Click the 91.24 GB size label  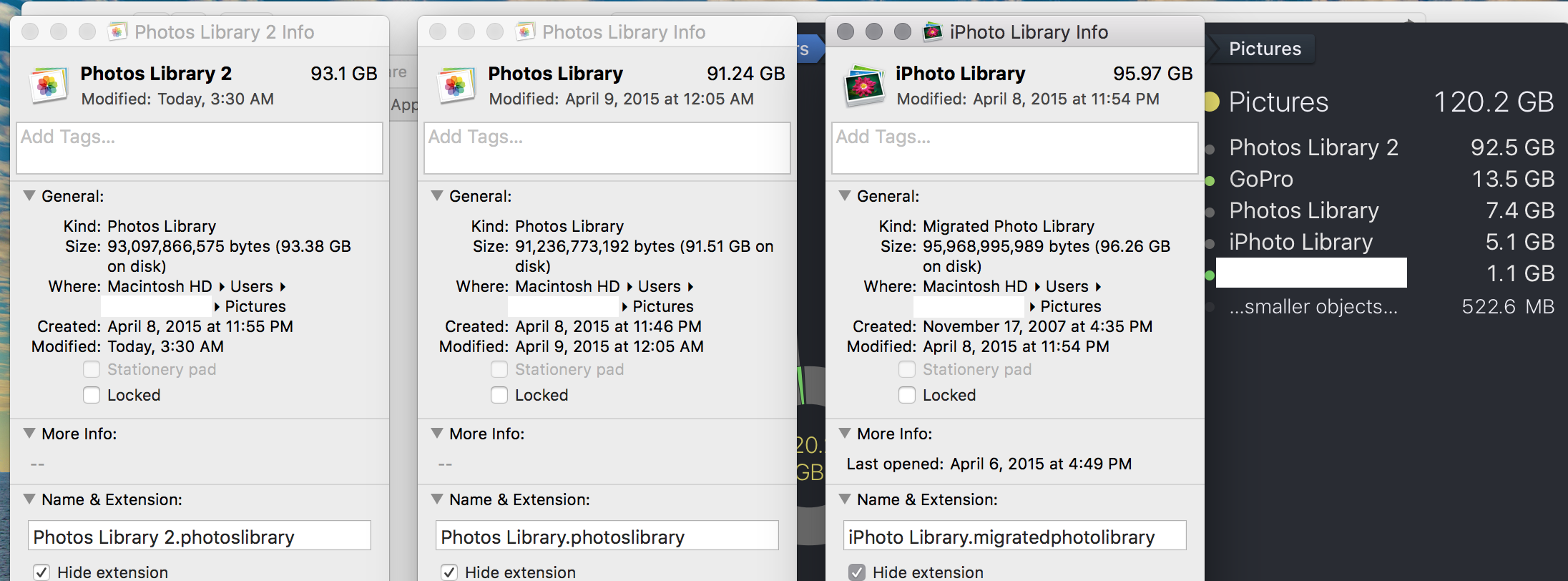click(x=746, y=74)
